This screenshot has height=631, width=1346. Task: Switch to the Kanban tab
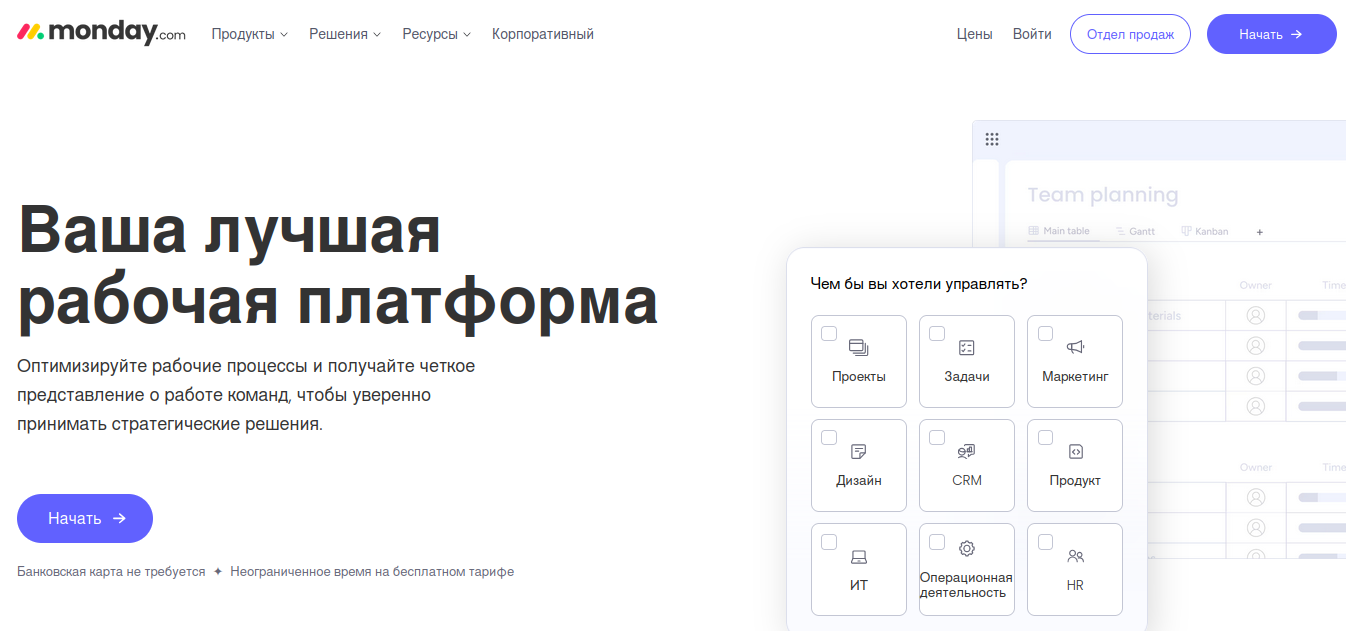click(x=1205, y=231)
